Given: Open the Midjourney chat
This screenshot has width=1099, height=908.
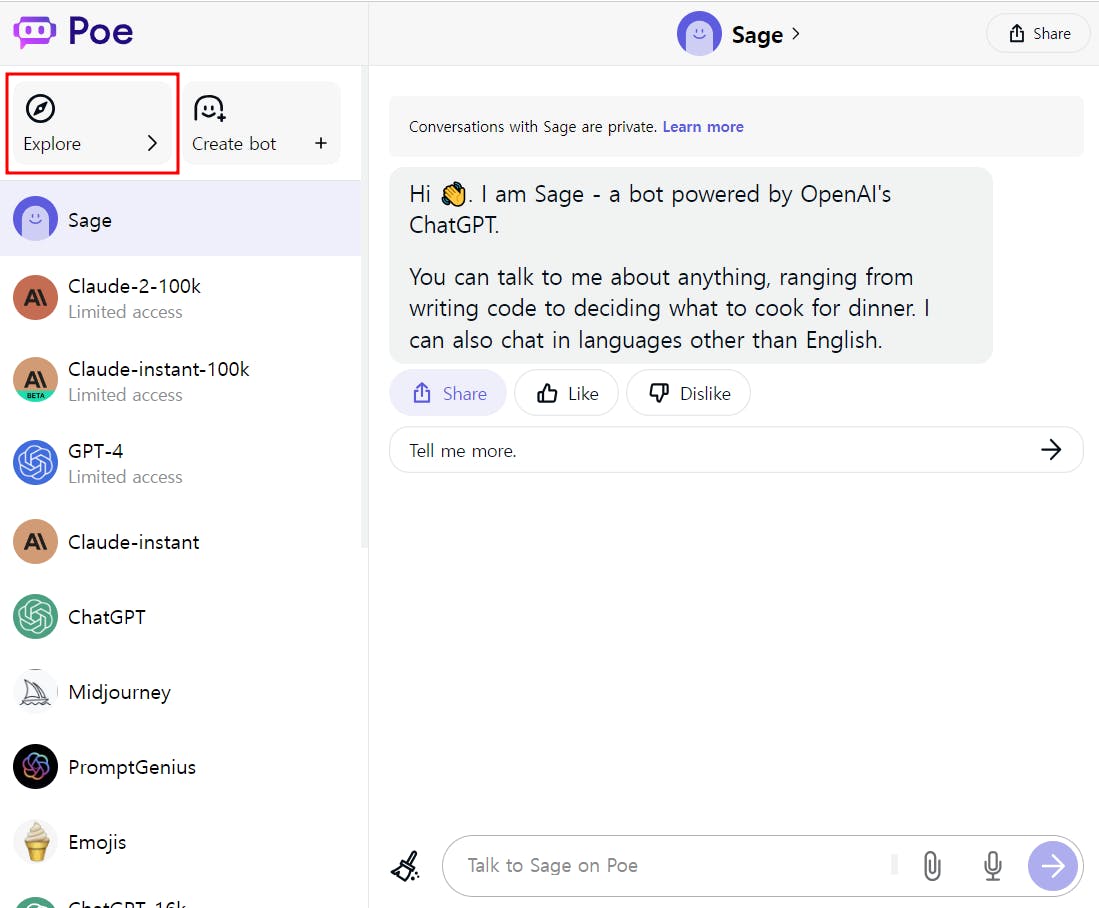Looking at the screenshot, I should (180, 691).
